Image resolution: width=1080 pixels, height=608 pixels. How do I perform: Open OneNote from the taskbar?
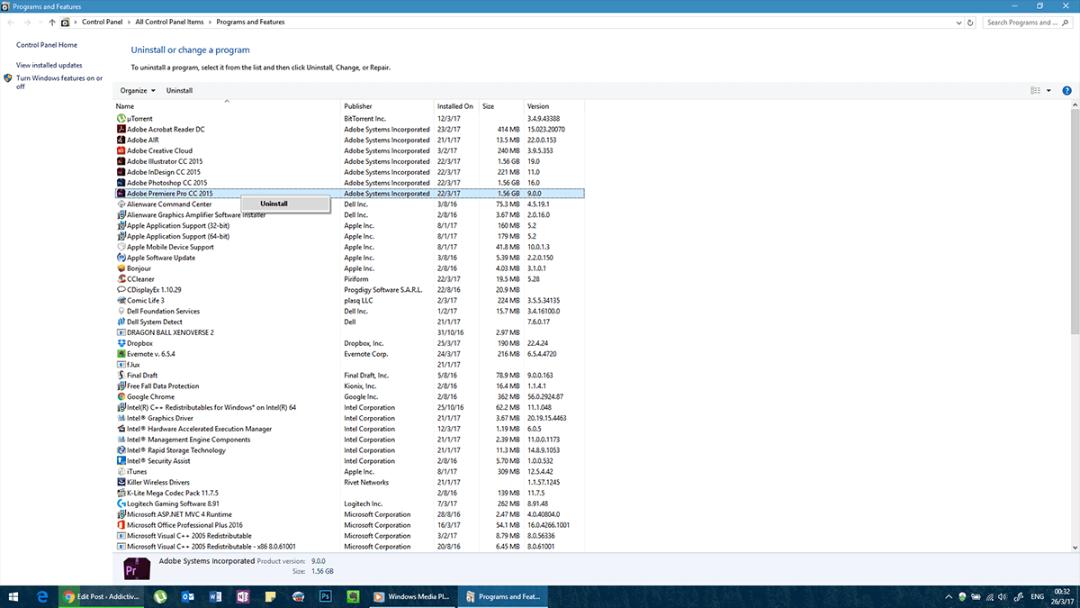(x=242, y=596)
